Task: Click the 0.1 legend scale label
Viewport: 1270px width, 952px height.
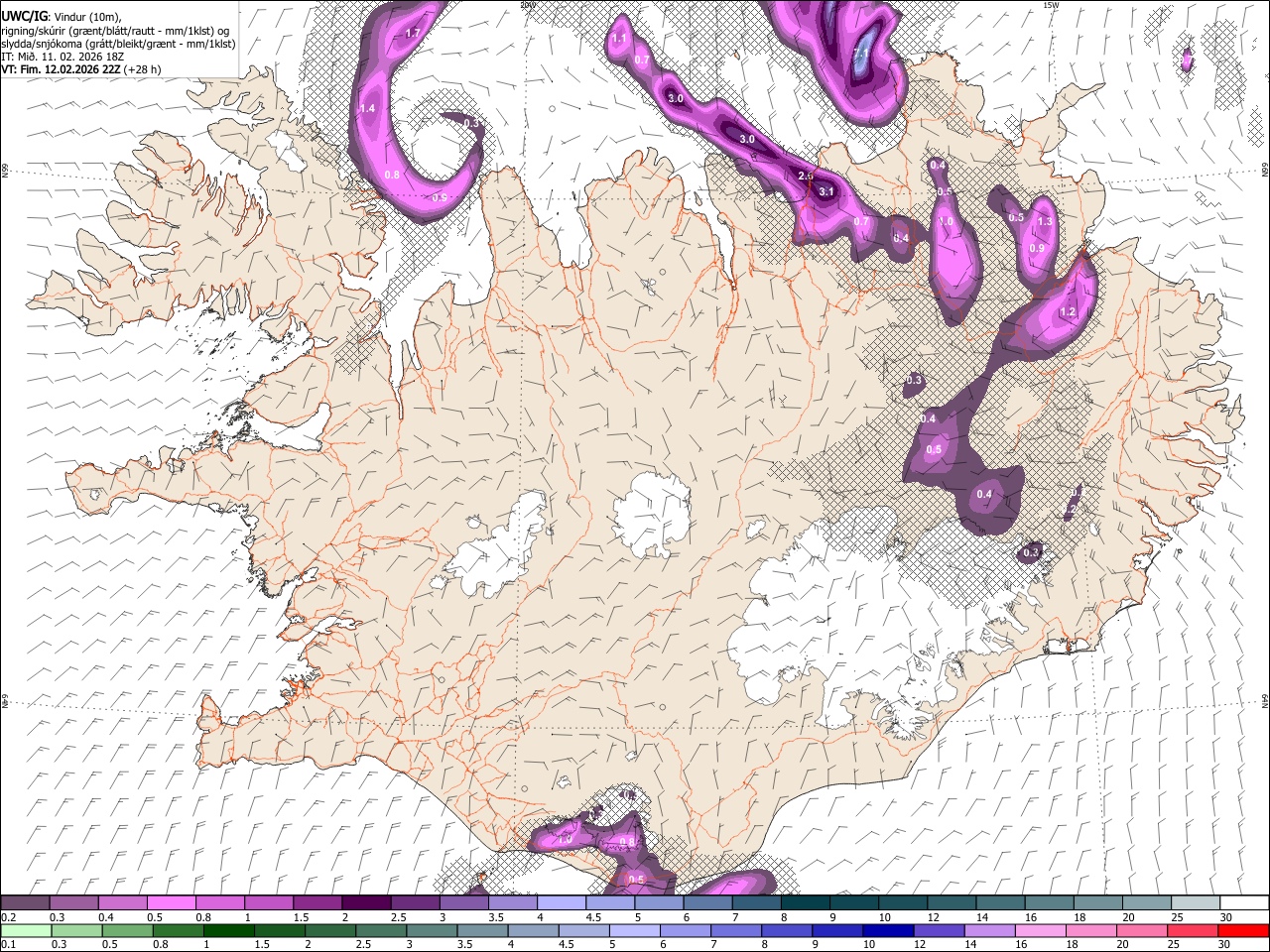Action: pos(7,945)
